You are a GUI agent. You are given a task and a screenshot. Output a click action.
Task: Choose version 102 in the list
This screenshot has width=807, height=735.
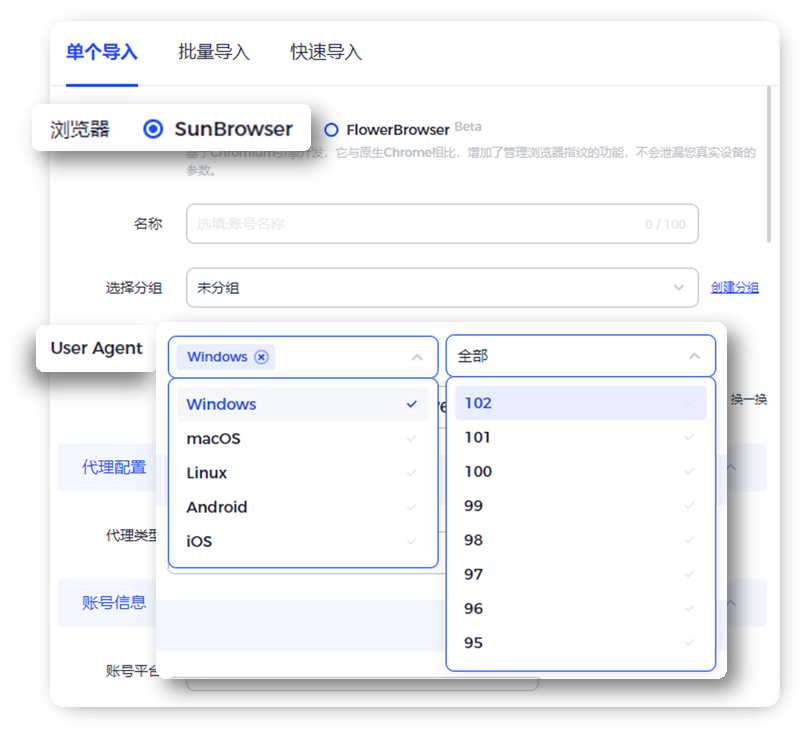coord(581,403)
